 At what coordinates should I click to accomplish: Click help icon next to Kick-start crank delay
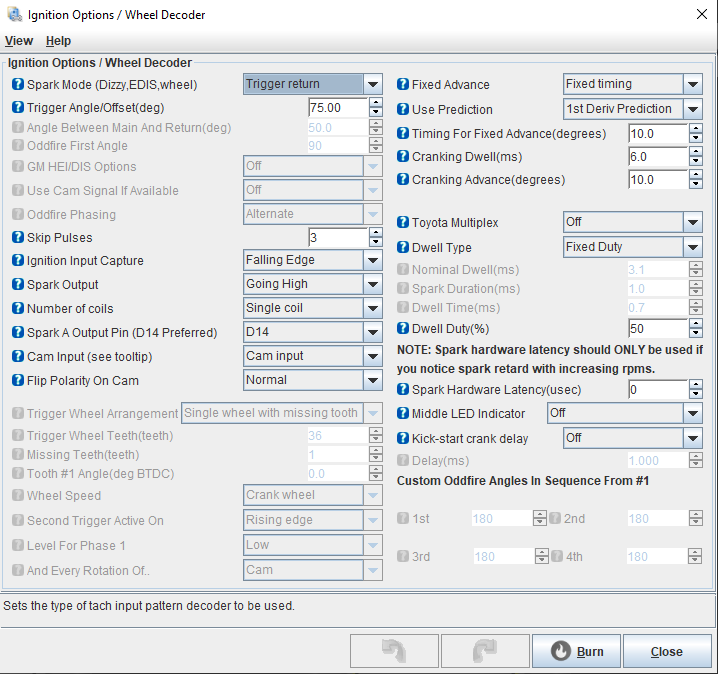[x=403, y=438]
